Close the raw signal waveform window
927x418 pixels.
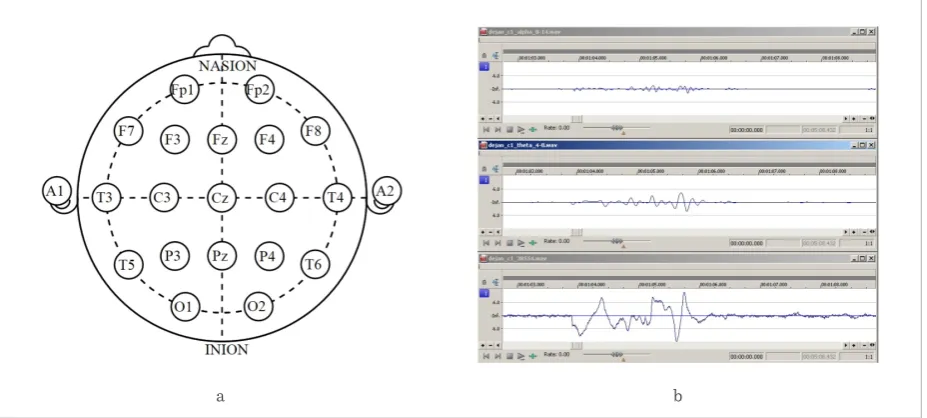[x=871, y=258]
